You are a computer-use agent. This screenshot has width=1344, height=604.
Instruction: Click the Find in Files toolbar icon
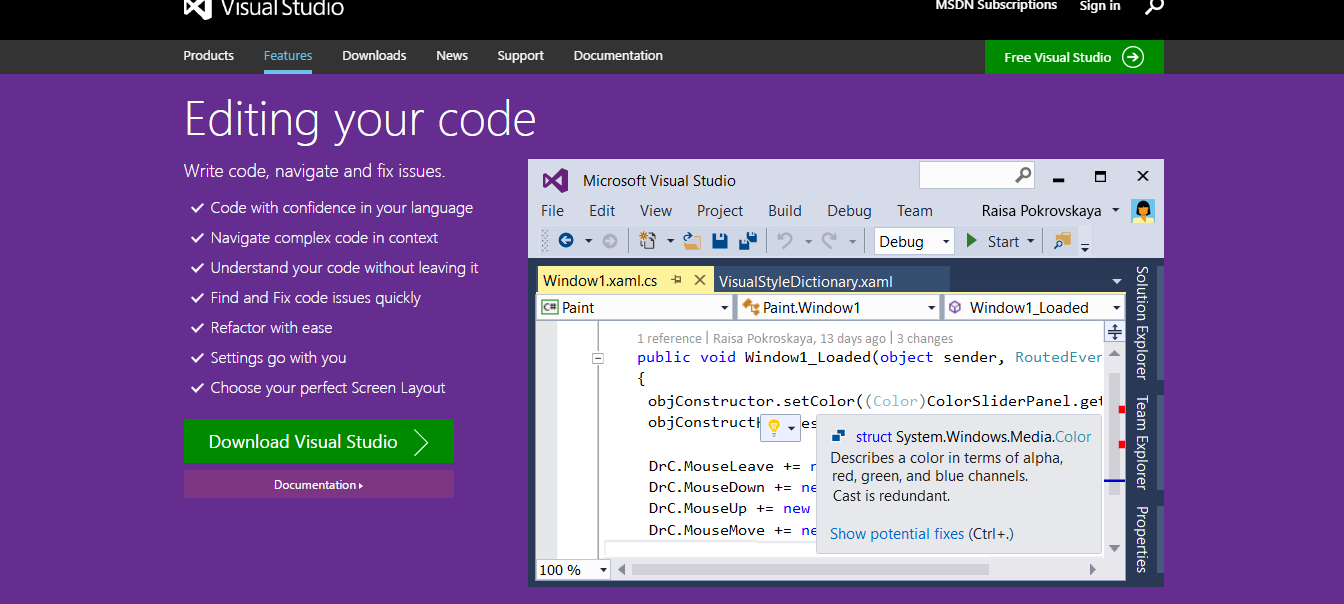[x=1062, y=241]
